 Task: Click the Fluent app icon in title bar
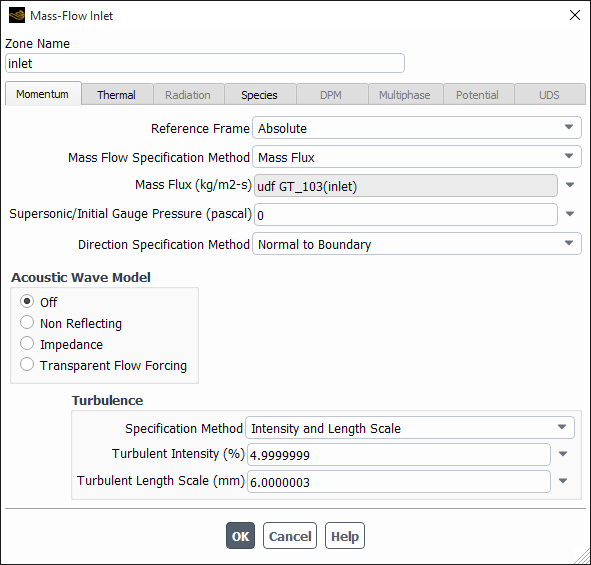(17, 15)
